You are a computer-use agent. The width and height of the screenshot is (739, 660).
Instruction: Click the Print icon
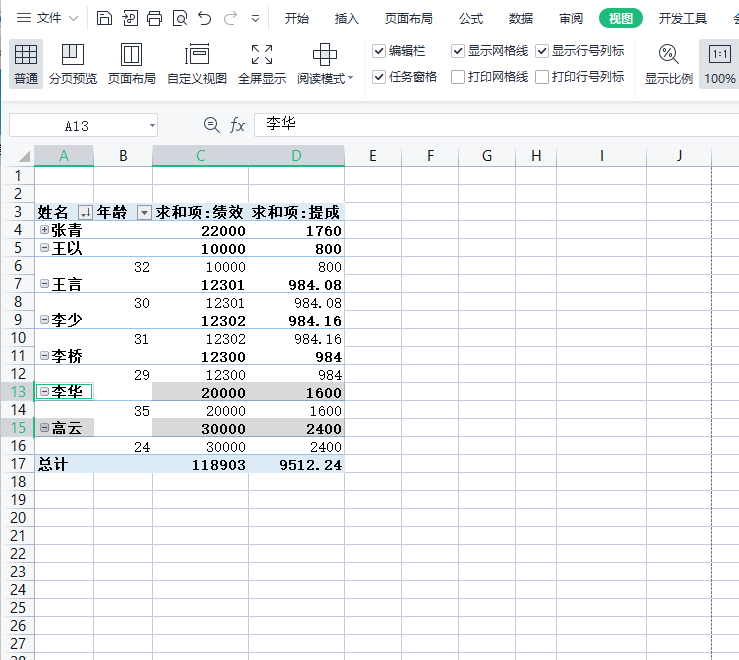[155, 18]
